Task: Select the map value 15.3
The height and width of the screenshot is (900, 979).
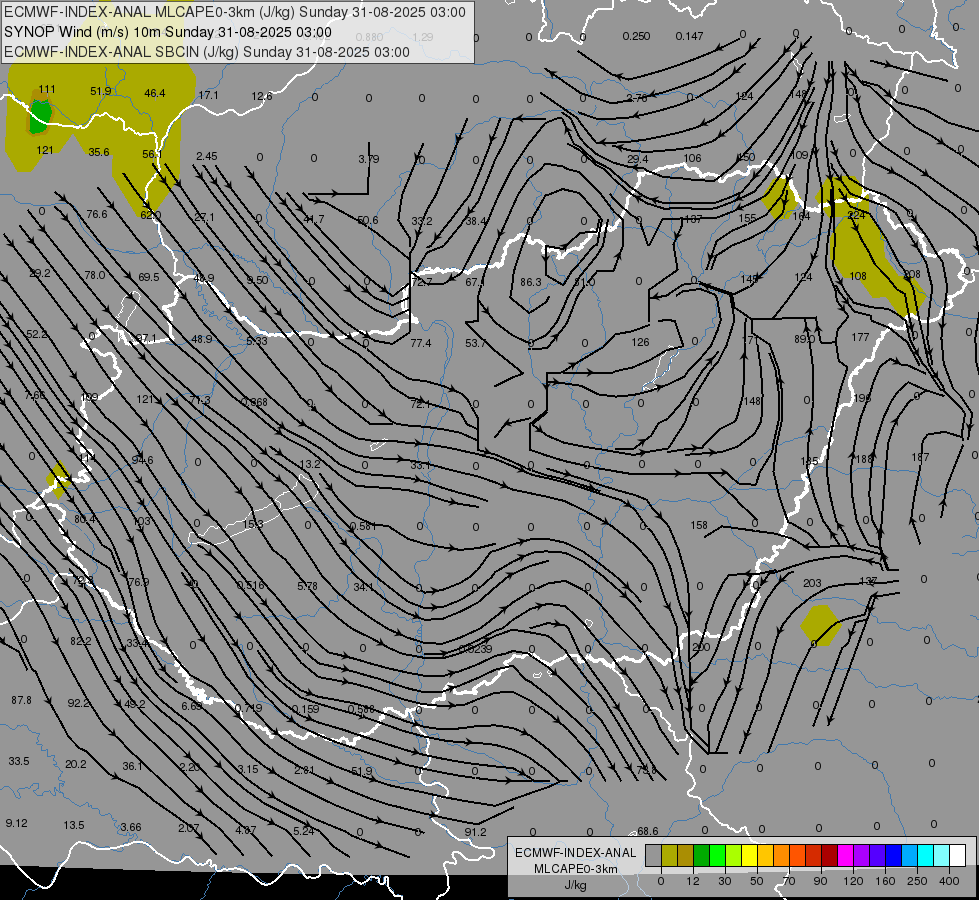Action: tap(253, 523)
